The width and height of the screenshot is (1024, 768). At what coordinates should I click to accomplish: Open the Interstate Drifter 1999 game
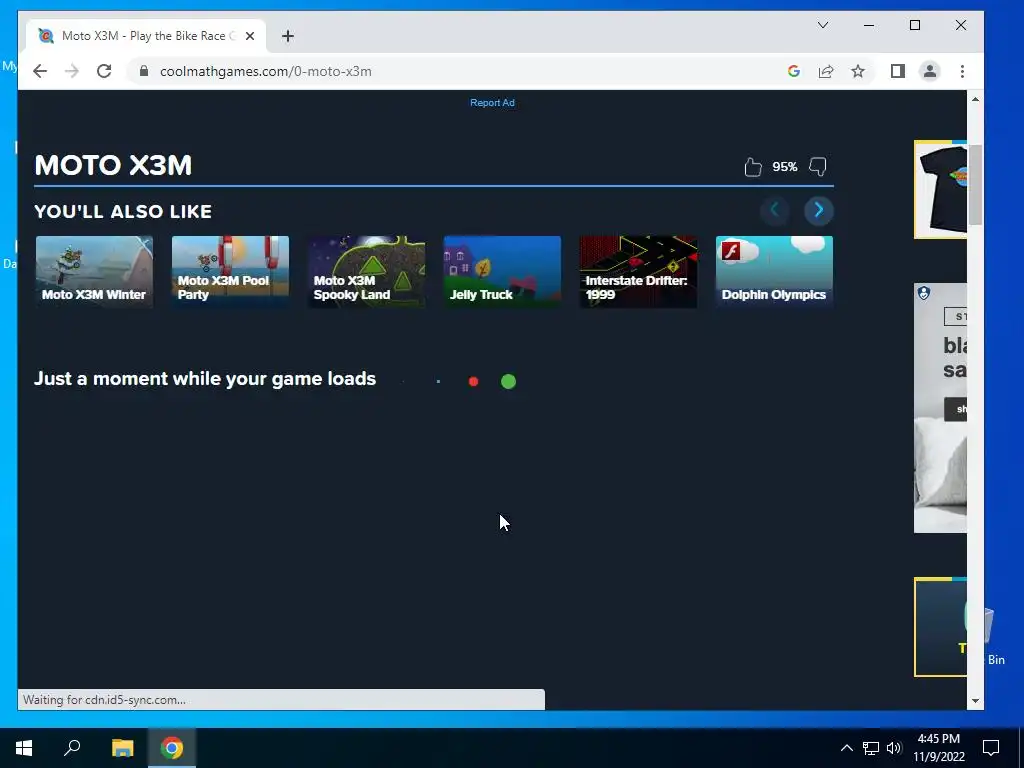[638, 272]
